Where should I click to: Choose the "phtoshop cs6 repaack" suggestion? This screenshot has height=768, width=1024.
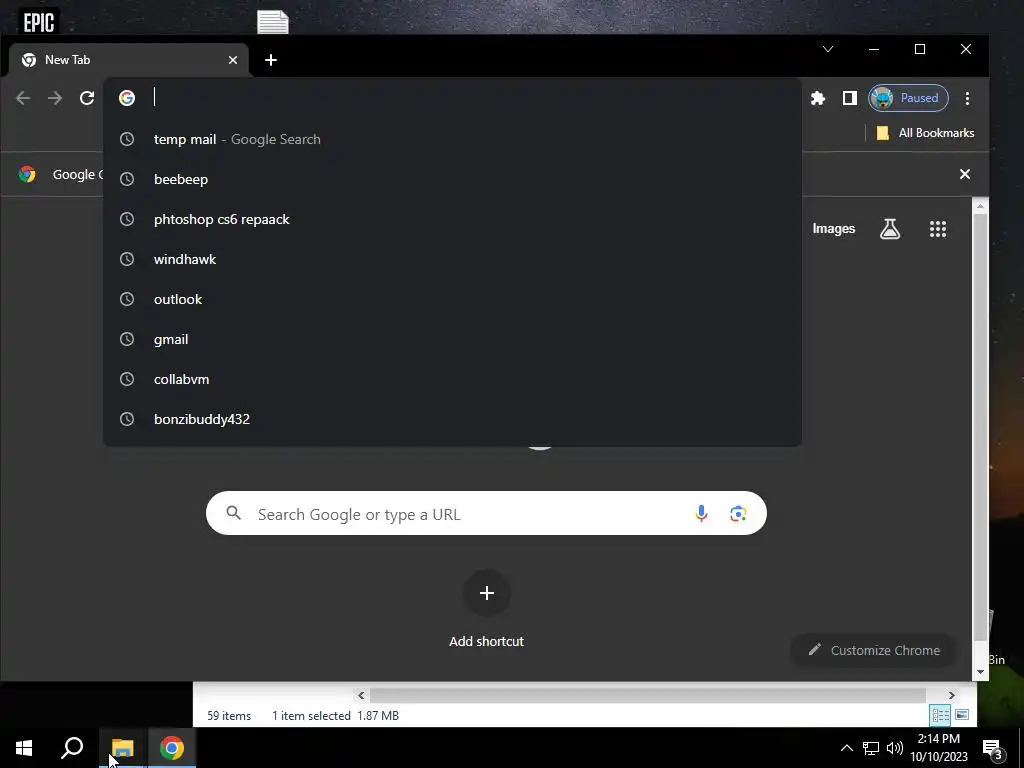[x=452, y=219]
